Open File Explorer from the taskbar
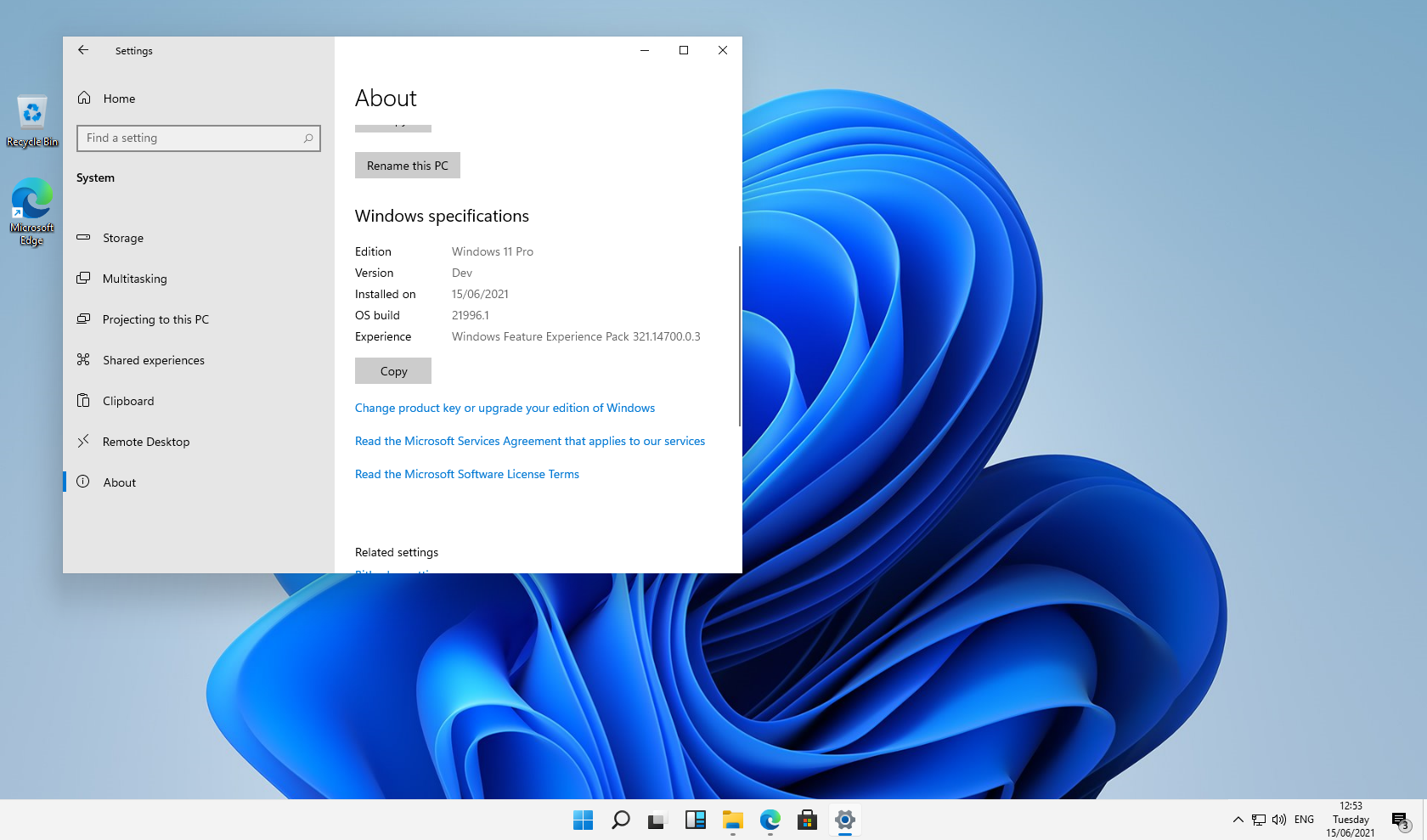The height and width of the screenshot is (840, 1427). [x=733, y=820]
